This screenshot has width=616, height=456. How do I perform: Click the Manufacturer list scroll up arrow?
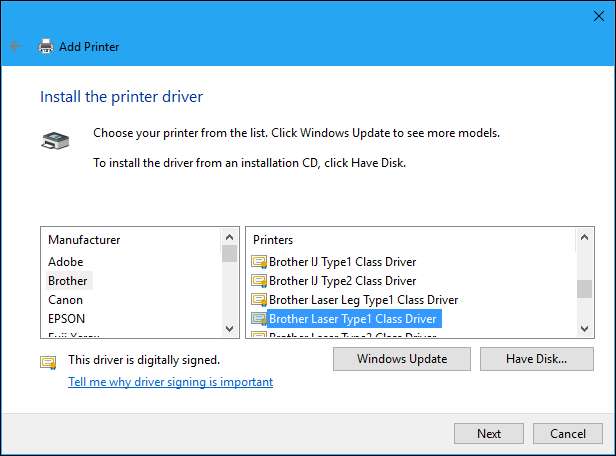230,237
